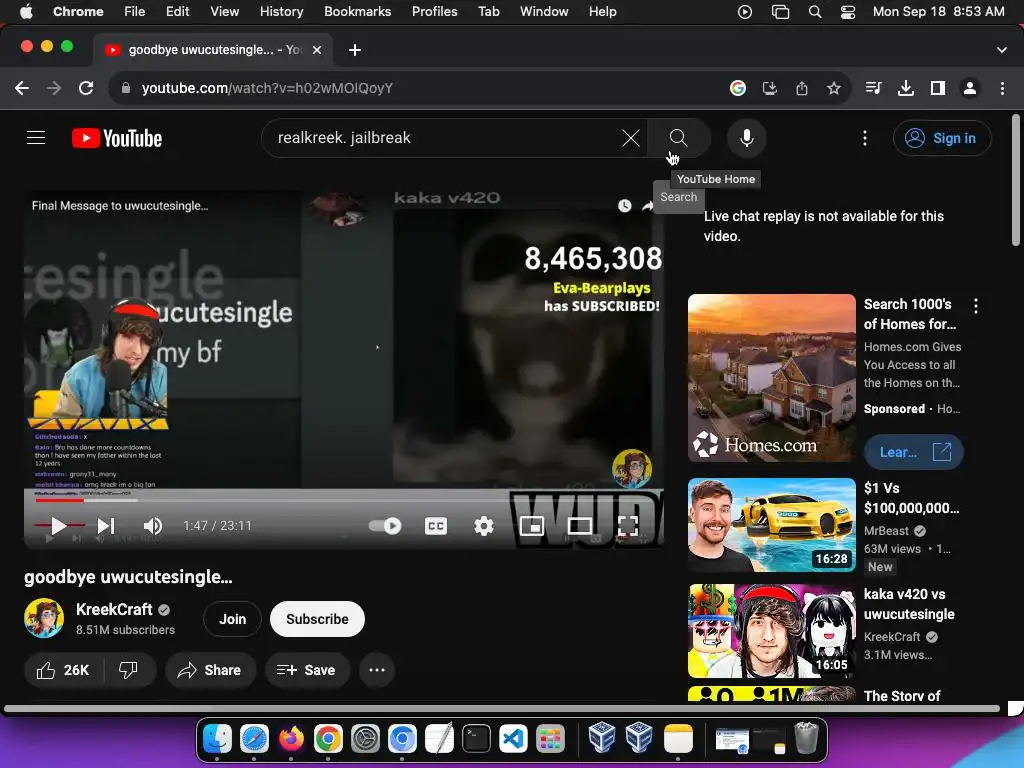This screenshot has height=768, width=1024.
Task: Open the player settings gear
Action: (x=483, y=526)
